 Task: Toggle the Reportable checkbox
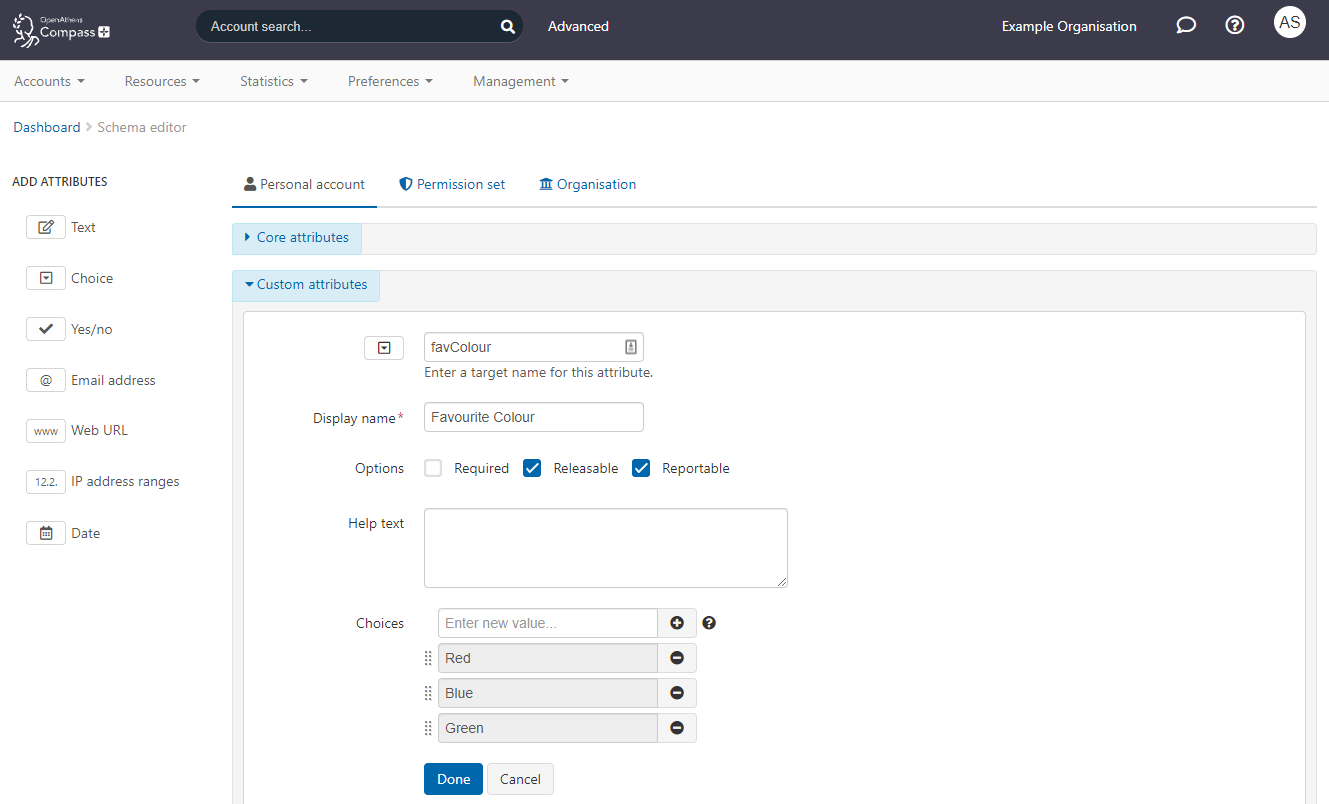641,468
